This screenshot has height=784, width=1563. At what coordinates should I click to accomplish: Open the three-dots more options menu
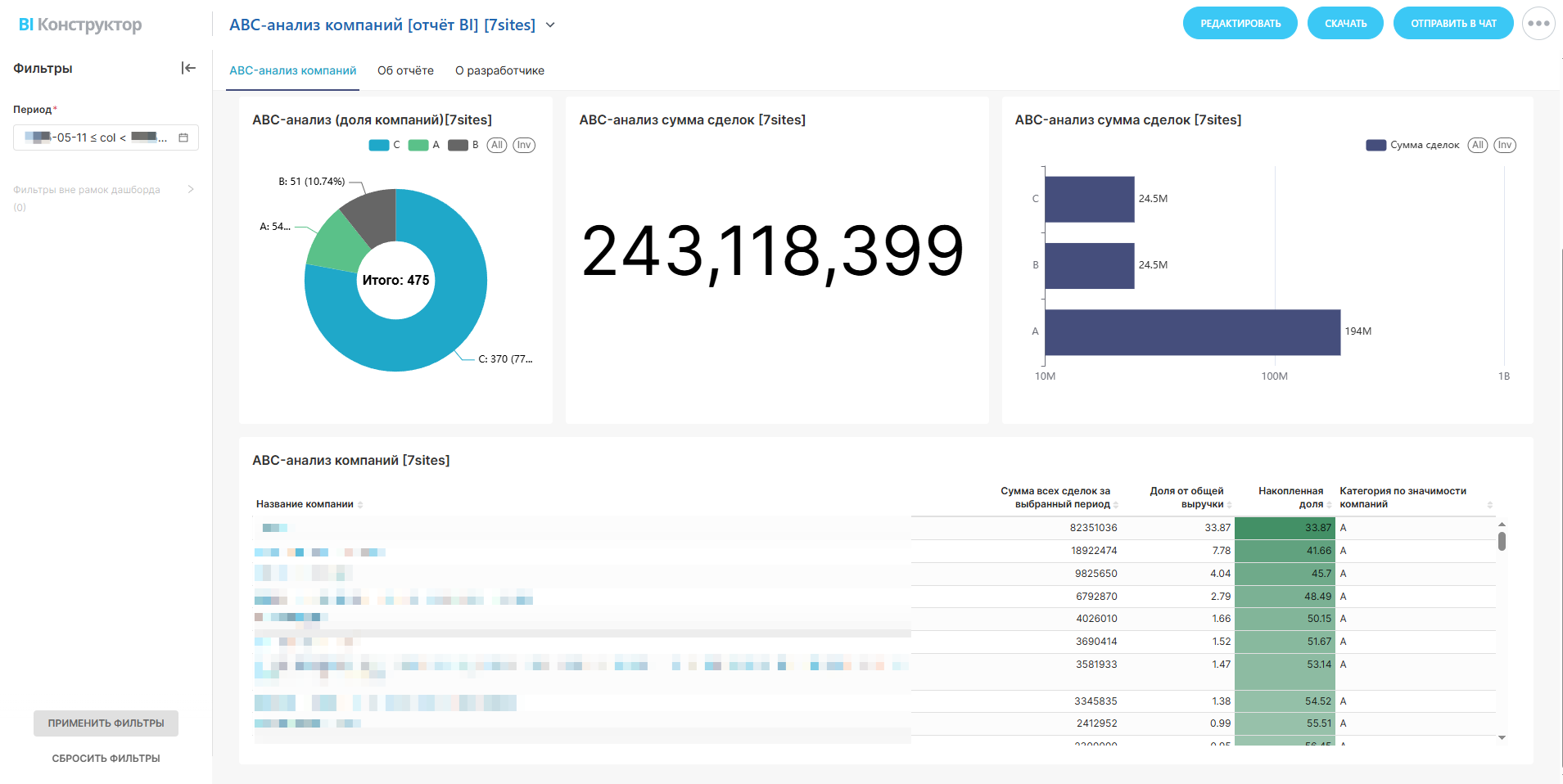click(1538, 24)
